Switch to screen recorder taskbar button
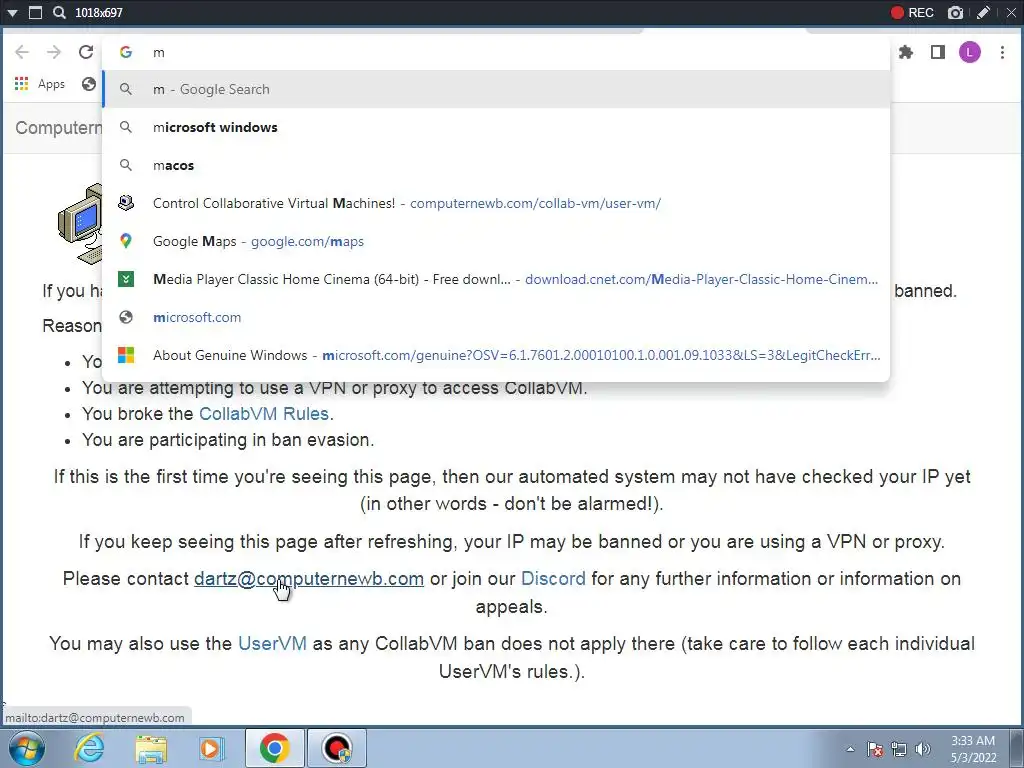The image size is (1024, 768). click(x=337, y=748)
